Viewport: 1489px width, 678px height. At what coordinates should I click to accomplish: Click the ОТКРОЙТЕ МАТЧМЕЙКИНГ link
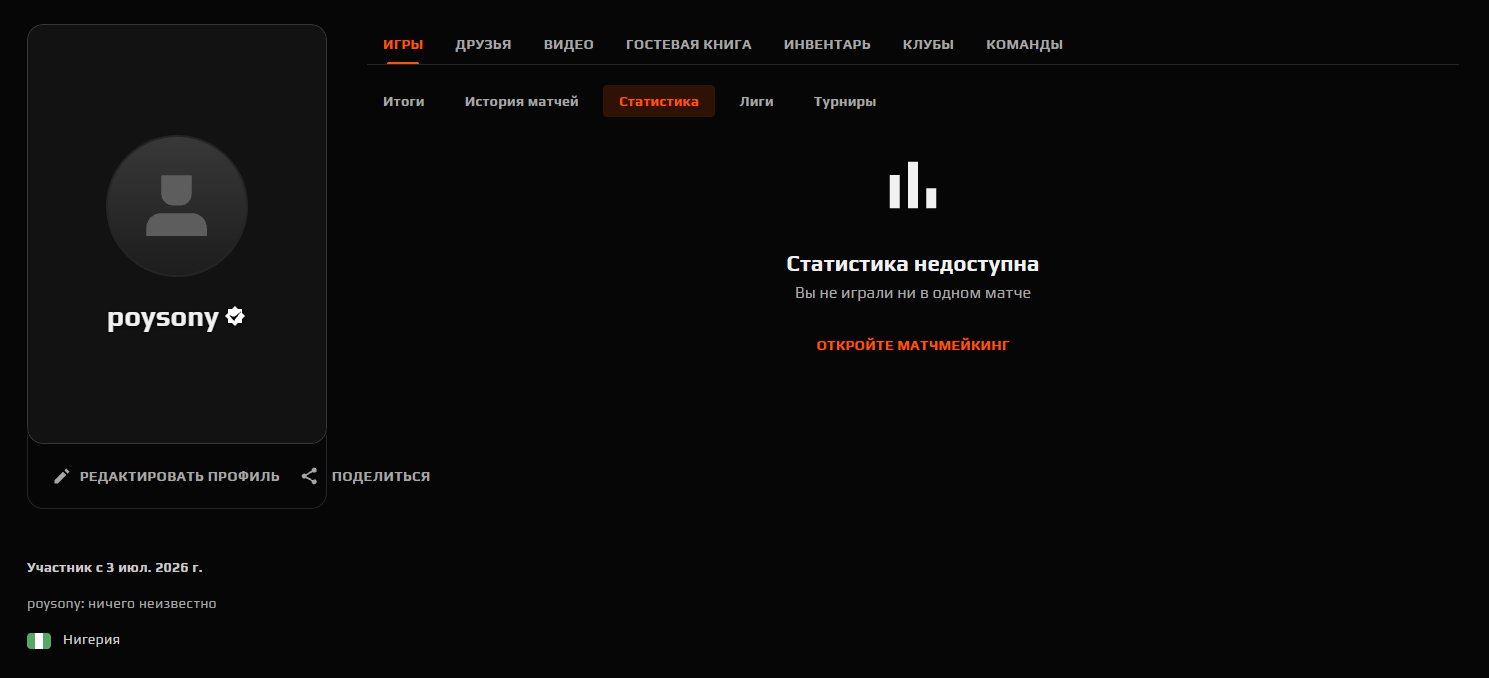pyautogui.click(x=913, y=345)
